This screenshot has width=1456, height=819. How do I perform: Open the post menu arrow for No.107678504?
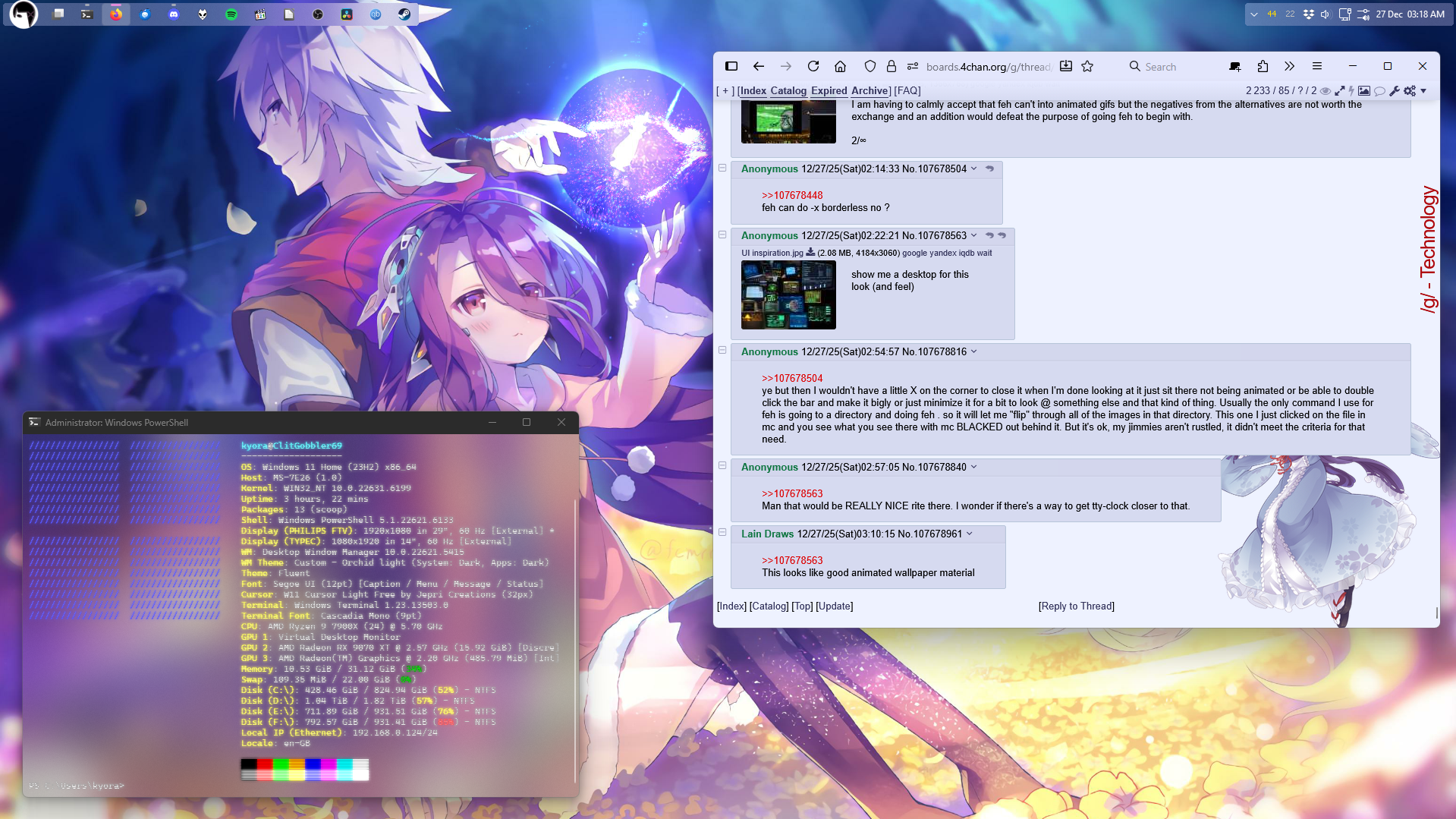(x=974, y=169)
